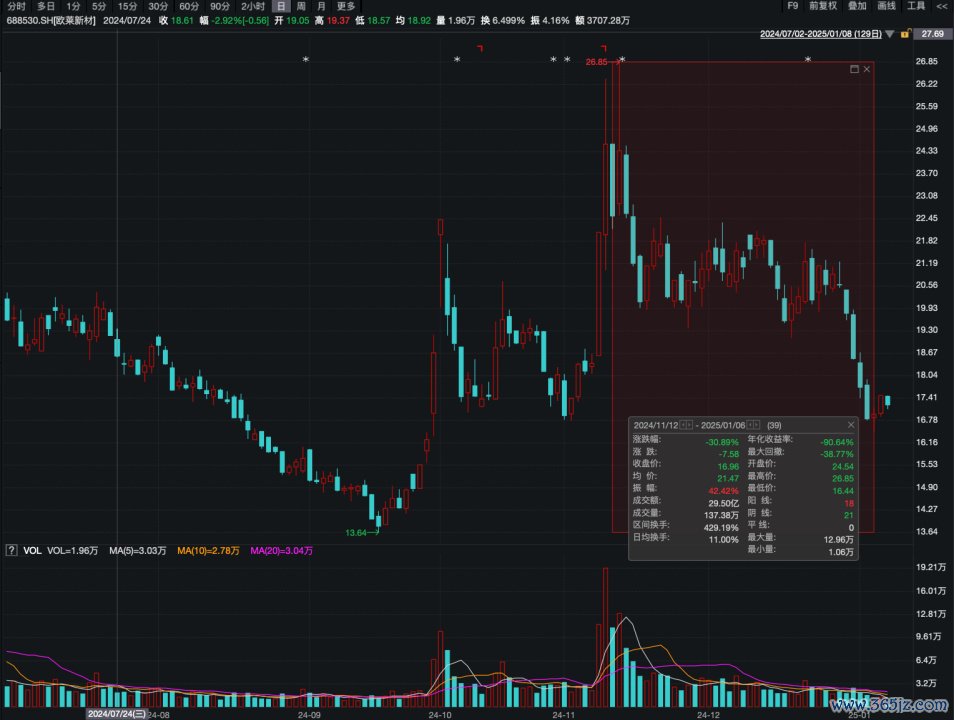Screen dimensions: 954x720
Task: Open the 前复权 price adjustment menu
Action: coord(823,6)
